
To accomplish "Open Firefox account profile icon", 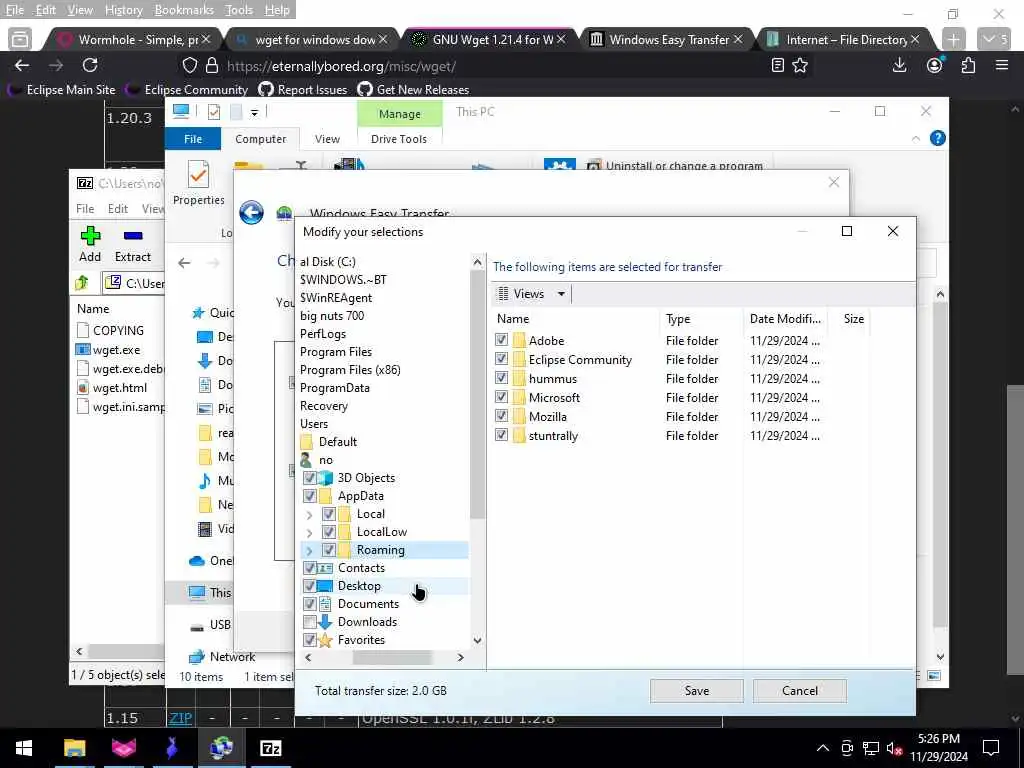I will (935, 65).
